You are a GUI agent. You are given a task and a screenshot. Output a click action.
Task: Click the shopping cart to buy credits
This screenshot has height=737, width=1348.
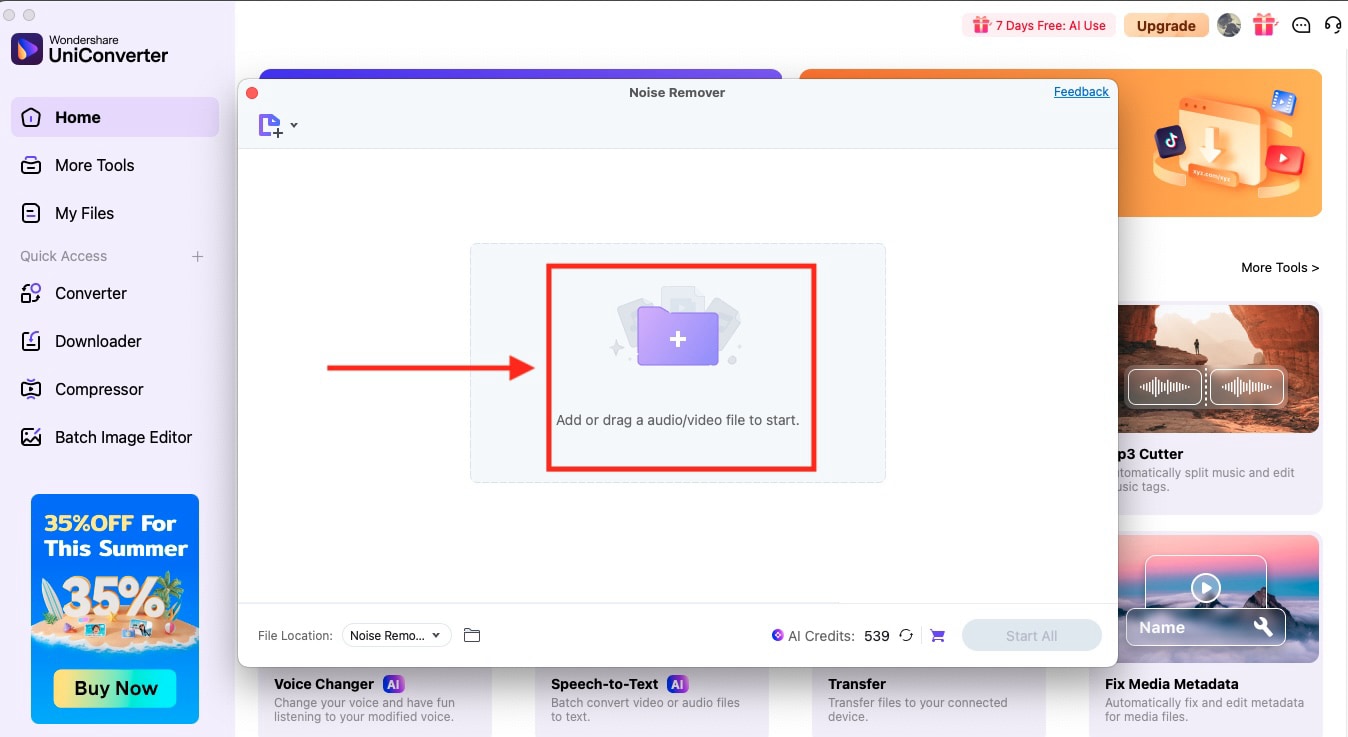[937, 635]
